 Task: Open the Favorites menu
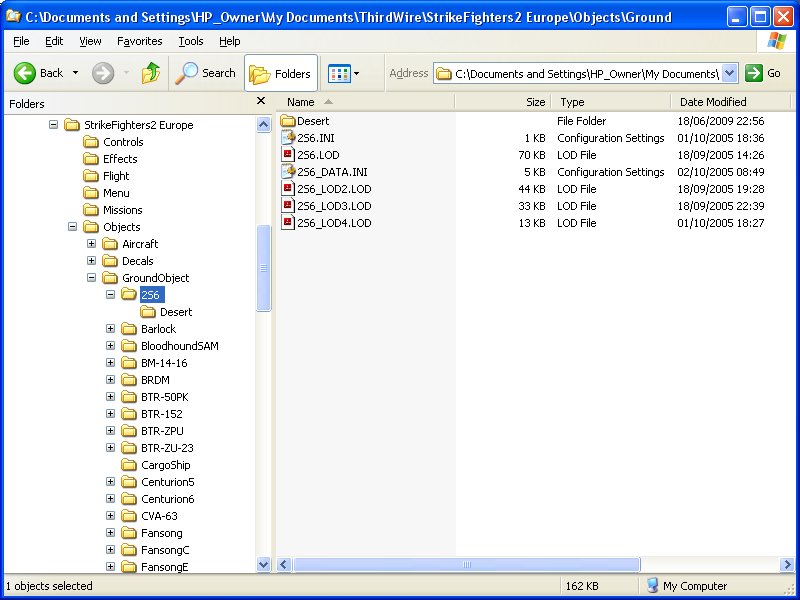[140, 41]
